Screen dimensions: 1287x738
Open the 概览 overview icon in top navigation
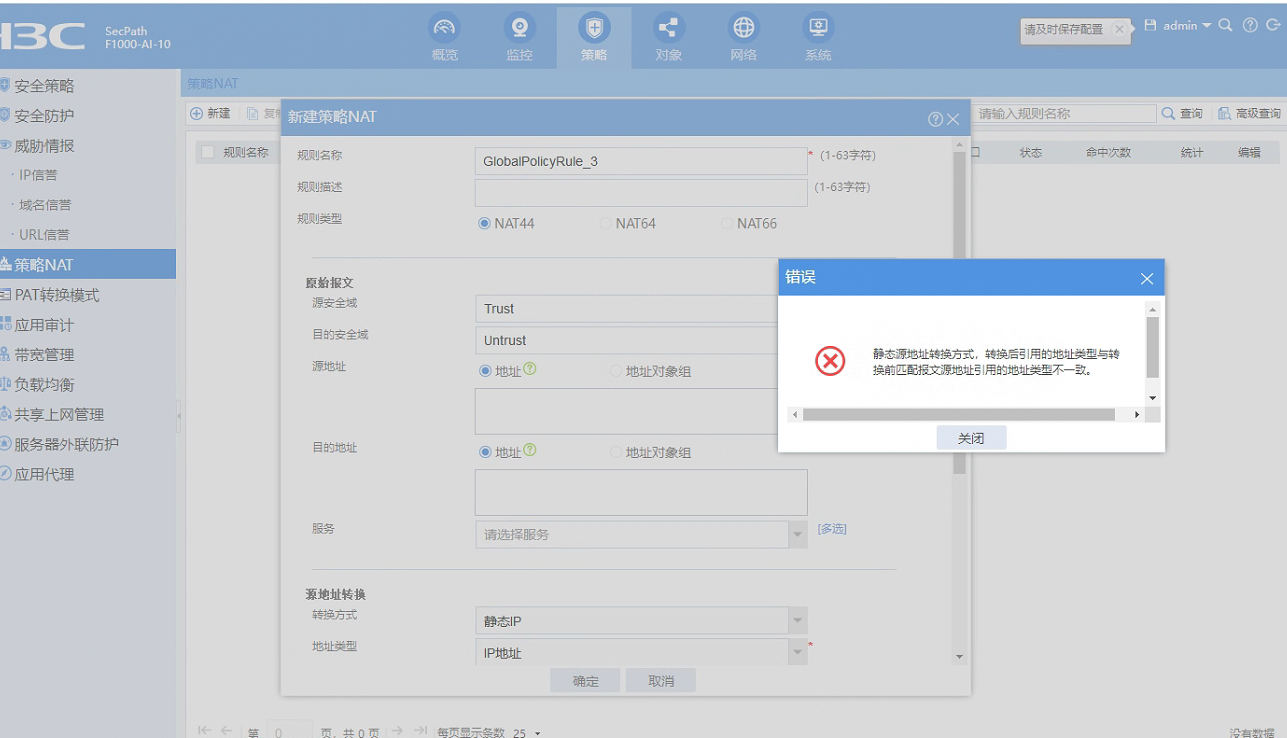click(x=444, y=27)
